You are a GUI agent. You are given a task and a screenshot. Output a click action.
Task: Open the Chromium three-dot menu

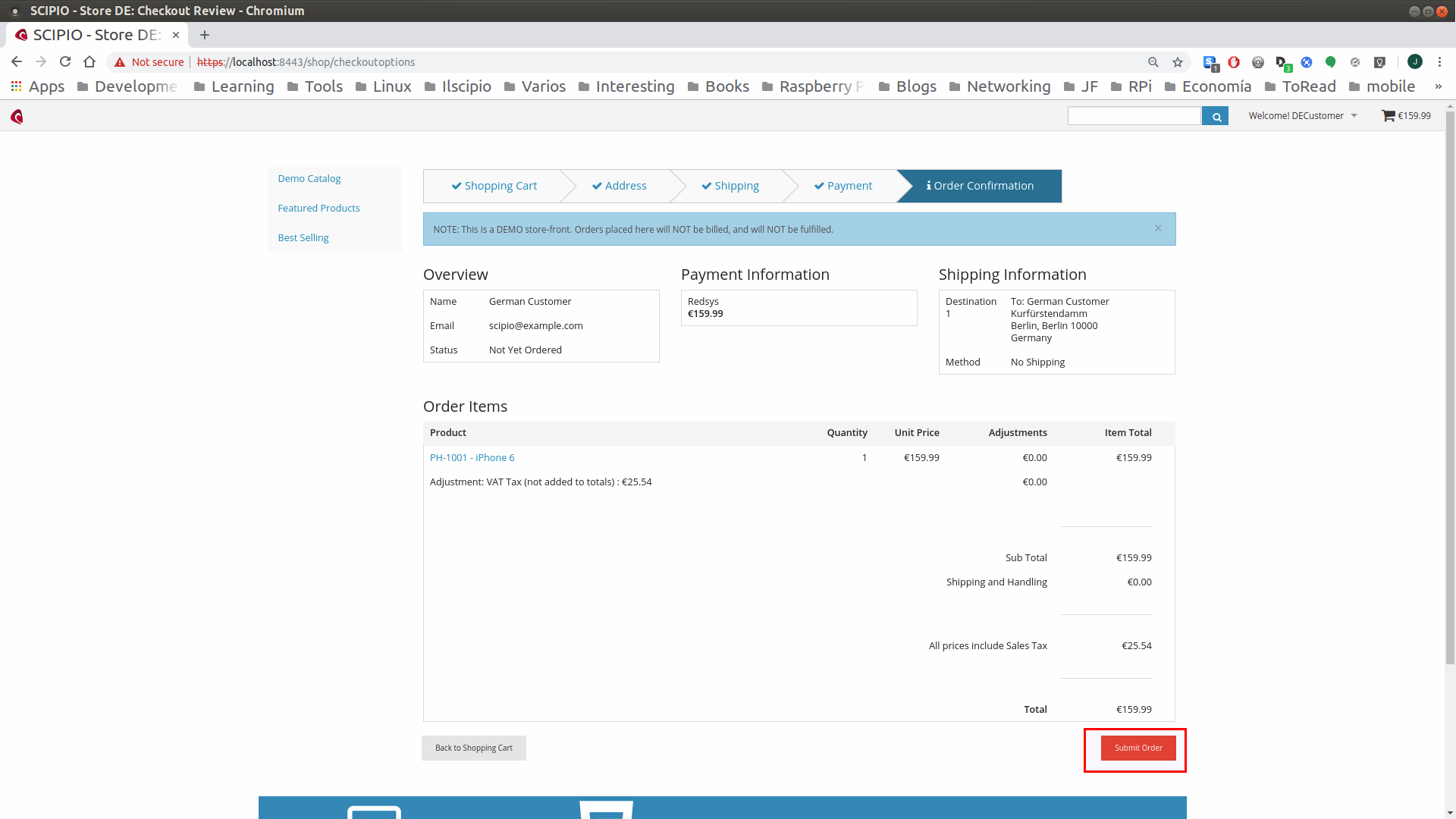tap(1439, 62)
